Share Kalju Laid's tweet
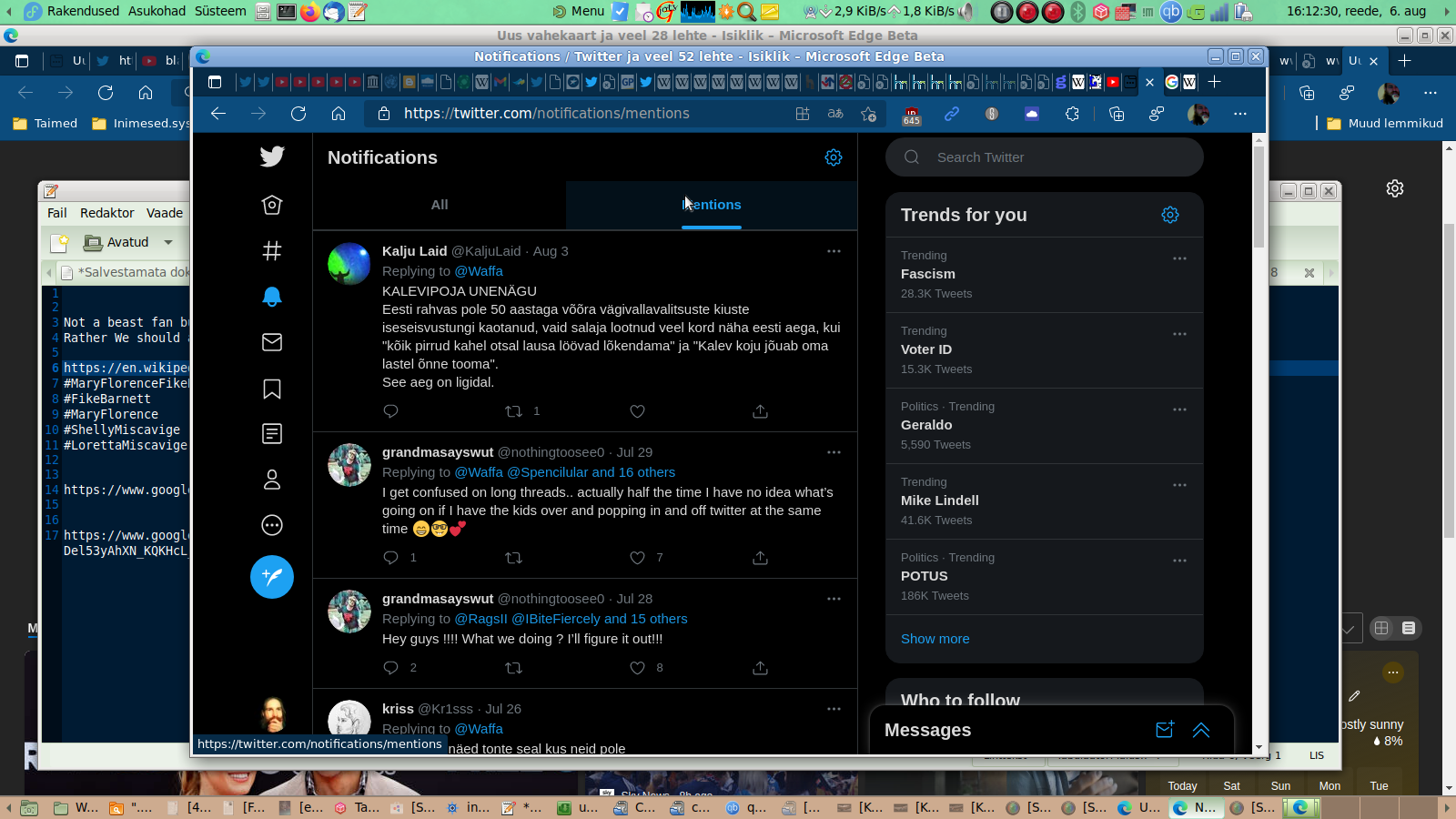The image size is (1456, 819). click(x=761, y=411)
